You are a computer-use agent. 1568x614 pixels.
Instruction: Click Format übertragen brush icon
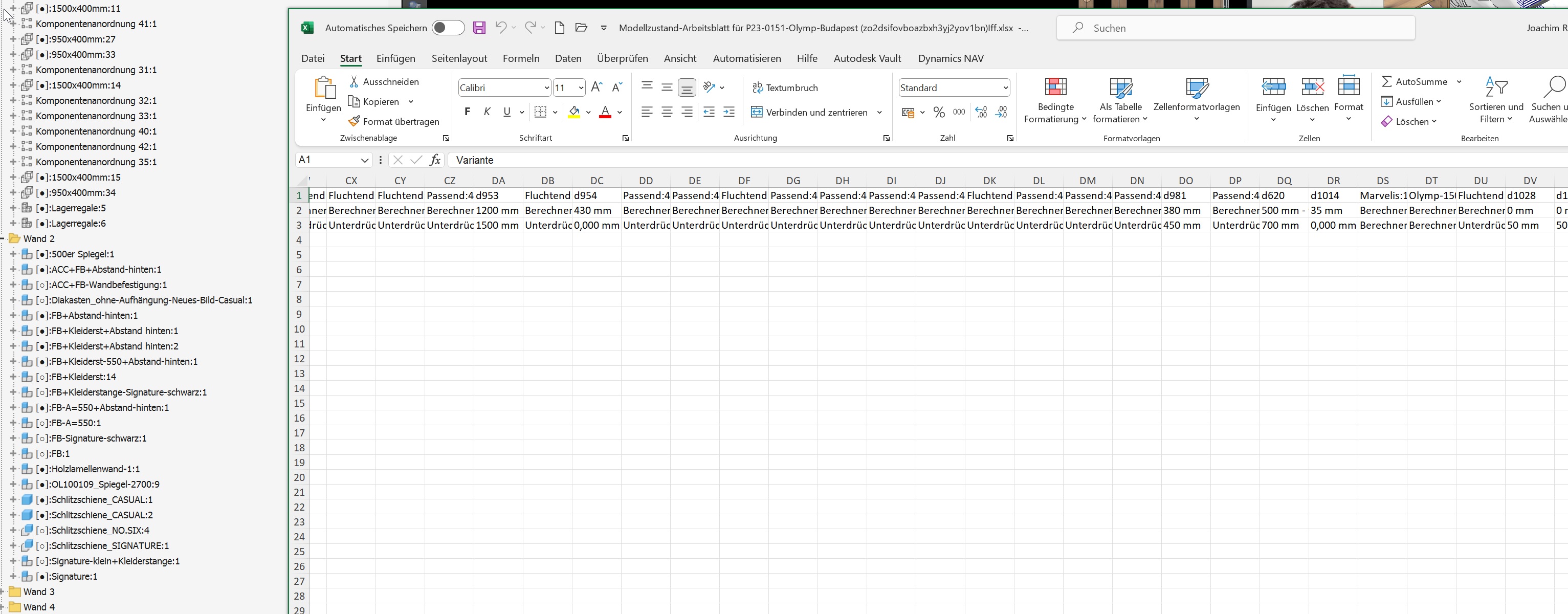[354, 121]
